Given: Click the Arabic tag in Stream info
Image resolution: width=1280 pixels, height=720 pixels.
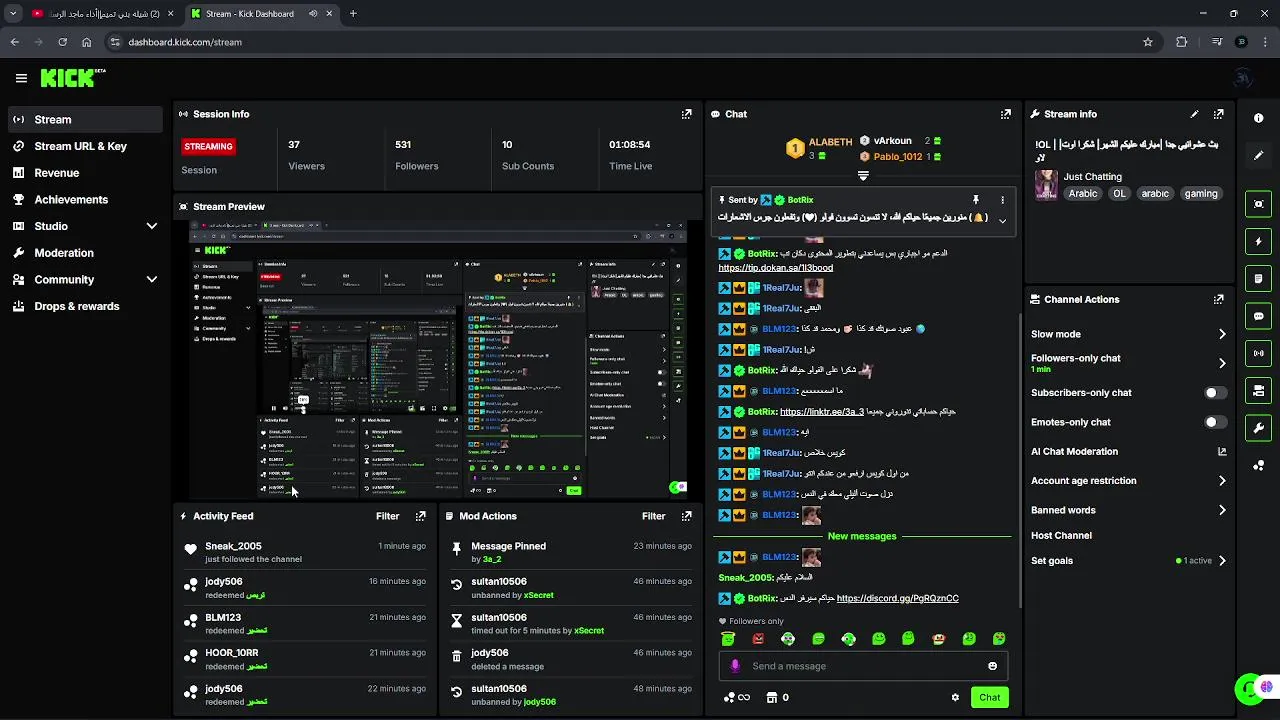Looking at the screenshot, I should [x=1083, y=194].
